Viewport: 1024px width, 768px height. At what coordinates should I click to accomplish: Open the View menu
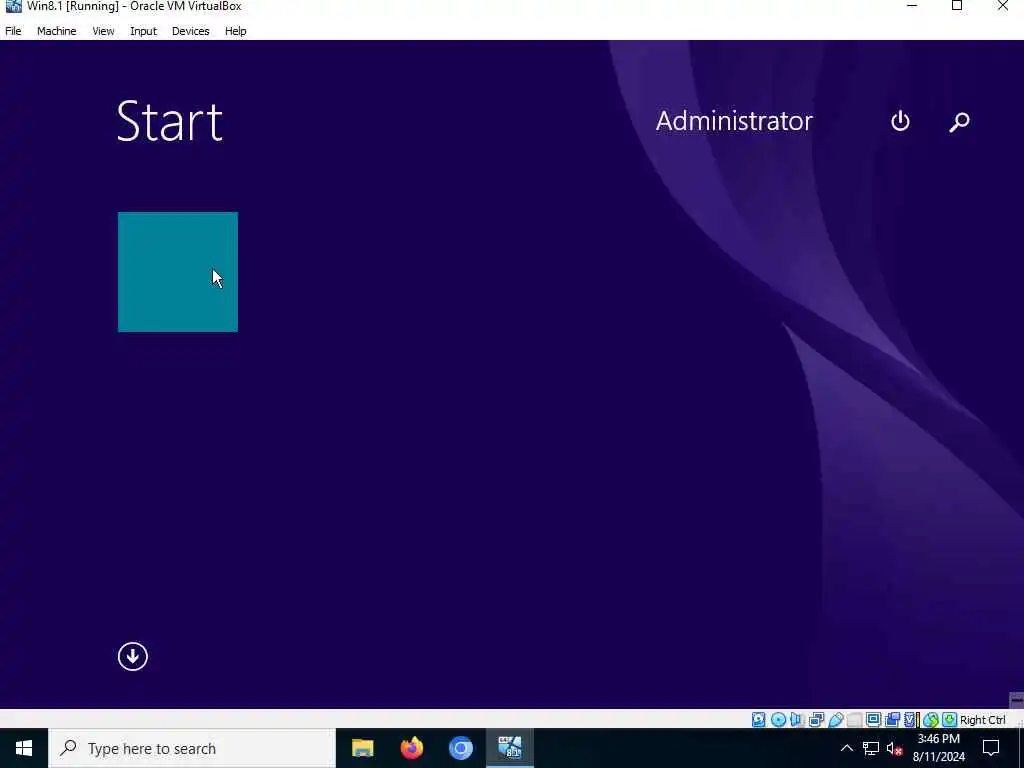click(103, 31)
